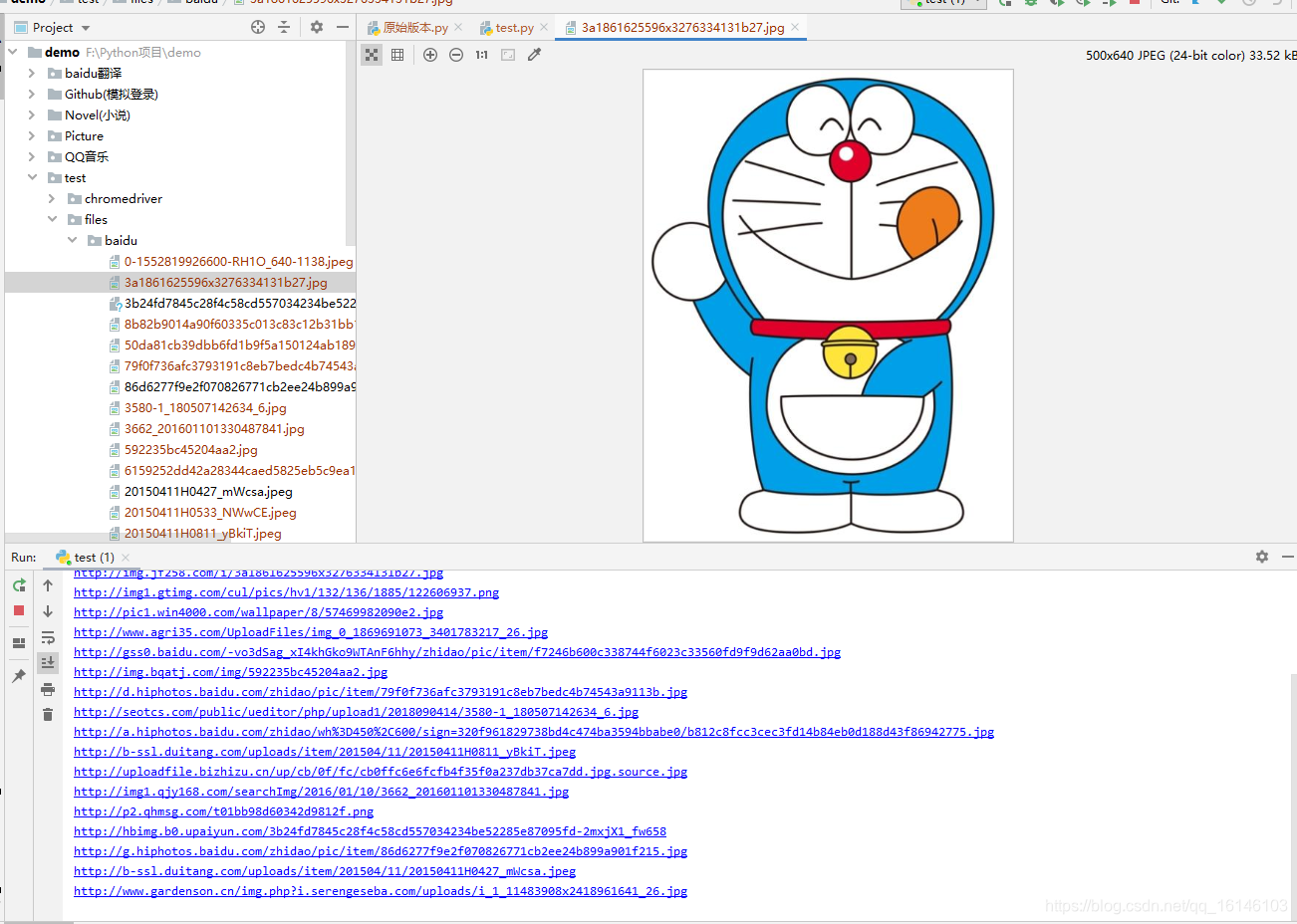Viewport: 1297px width, 924px height.
Task: Toggle scroll to end of console
Action: pyautogui.click(x=48, y=662)
